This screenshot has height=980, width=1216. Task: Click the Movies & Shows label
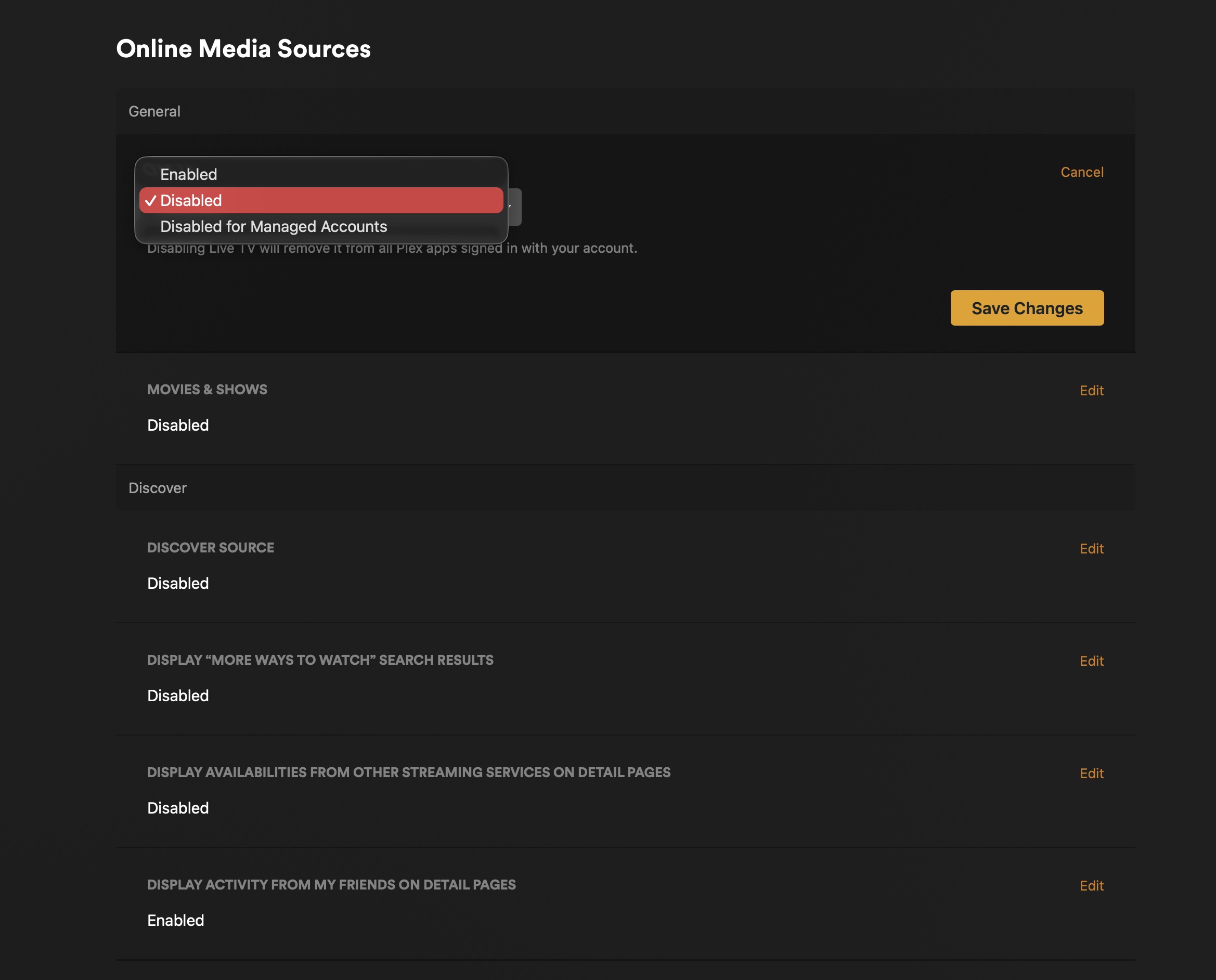(207, 390)
